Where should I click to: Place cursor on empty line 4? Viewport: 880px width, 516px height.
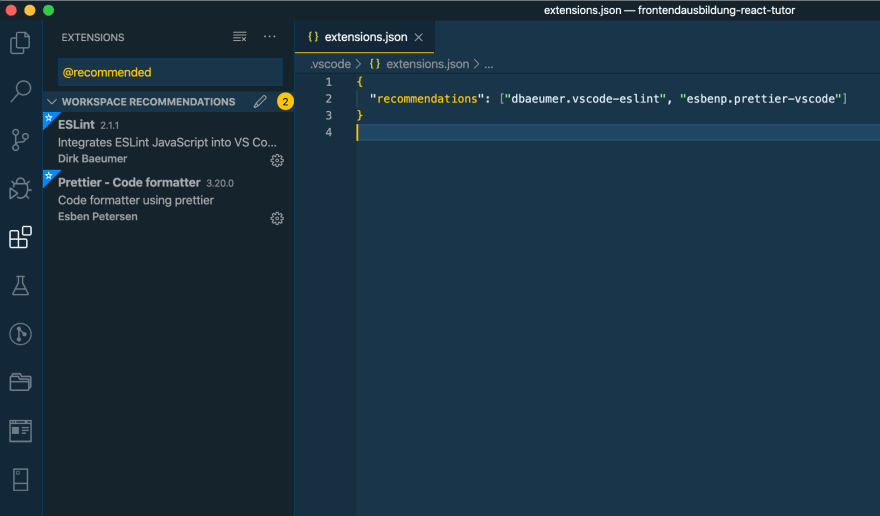(617, 133)
